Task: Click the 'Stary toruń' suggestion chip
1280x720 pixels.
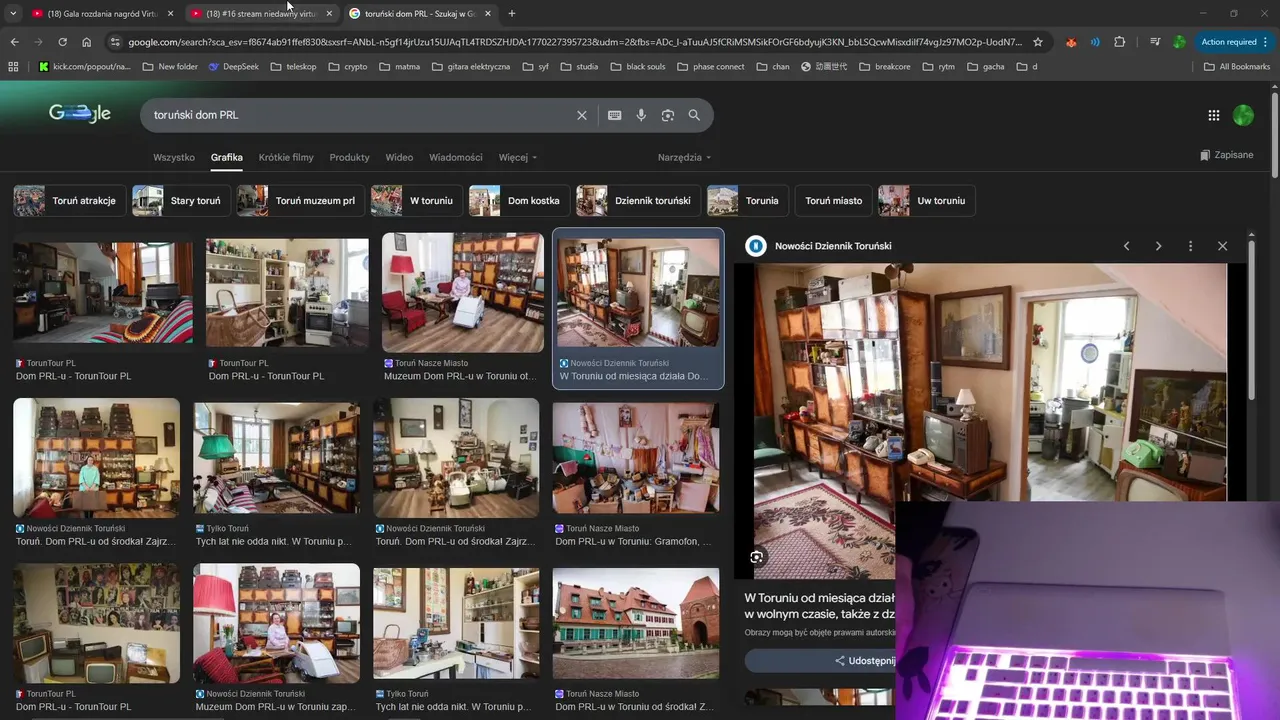Action: 181,200
